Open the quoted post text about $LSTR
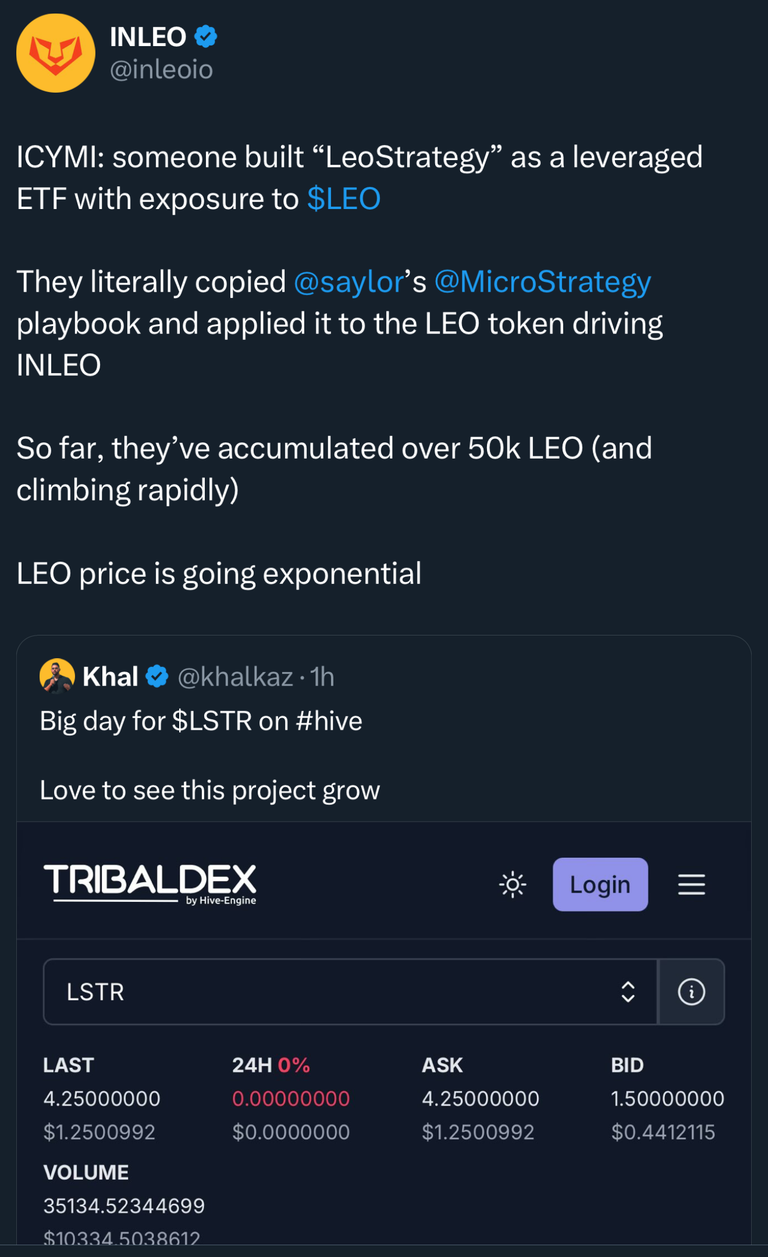 (201, 720)
